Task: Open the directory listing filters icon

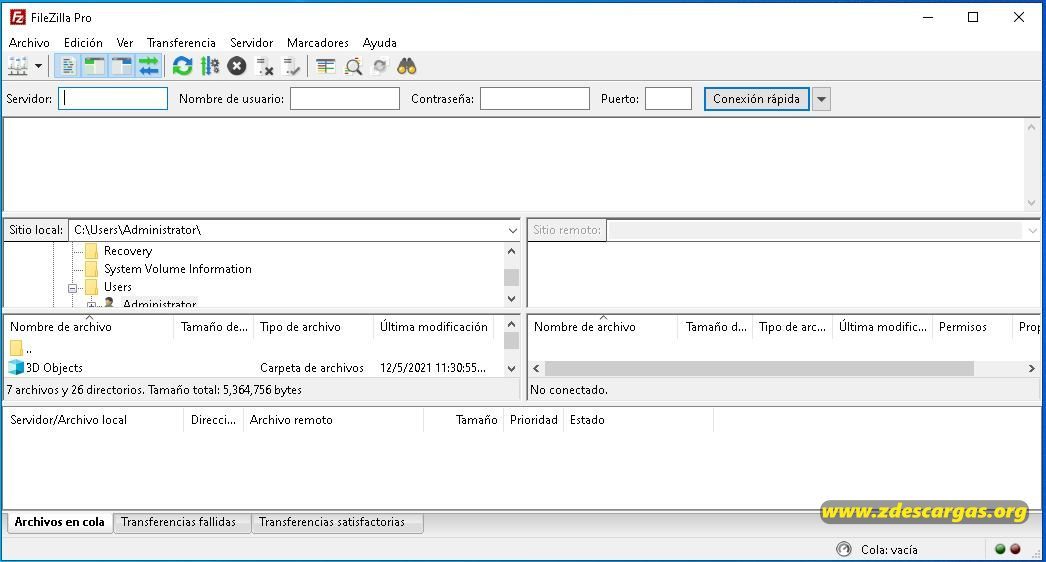Action: click(x=326, y=66)
